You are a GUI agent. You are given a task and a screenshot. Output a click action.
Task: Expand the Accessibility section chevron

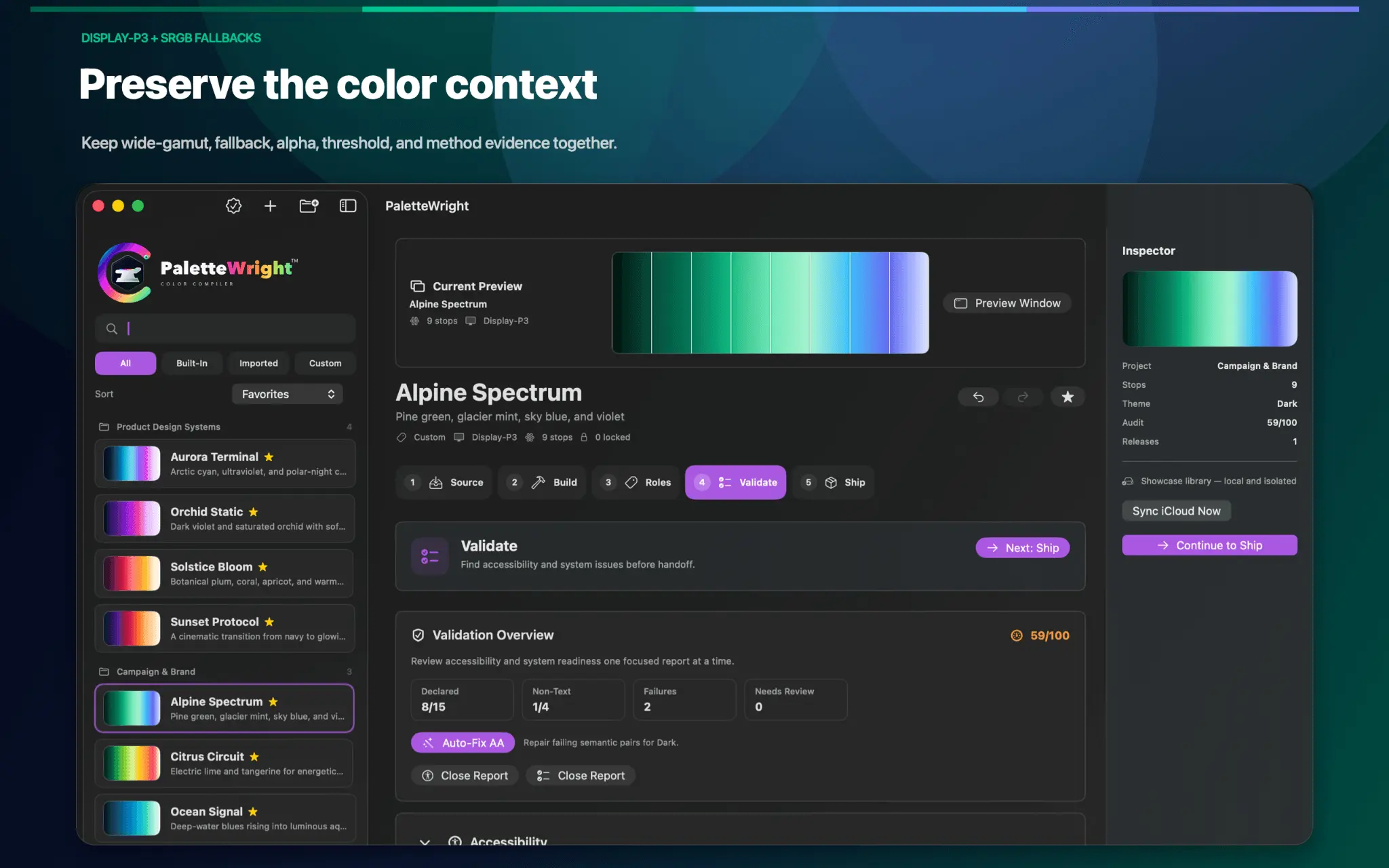(425, 842)
